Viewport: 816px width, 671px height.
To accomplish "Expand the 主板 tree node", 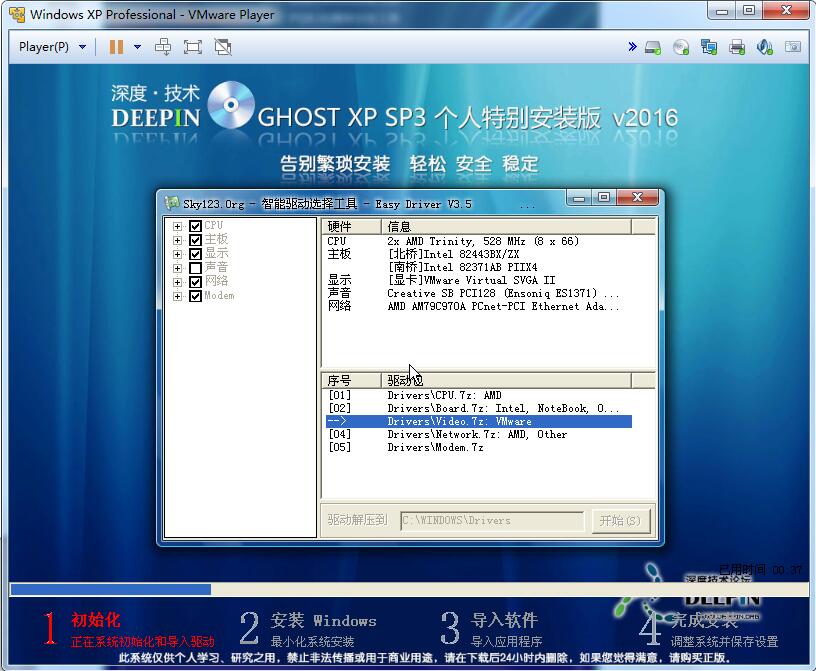I will coord(177,240).
